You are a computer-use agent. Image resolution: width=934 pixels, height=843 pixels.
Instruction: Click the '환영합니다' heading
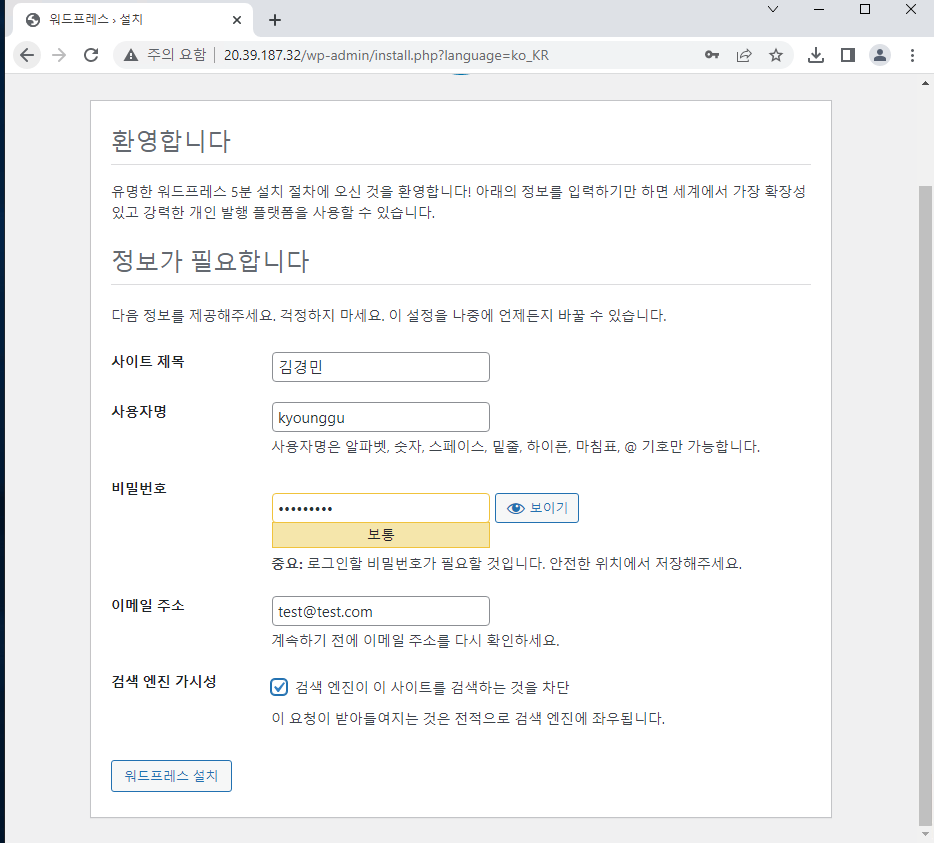tap(171, 141)
